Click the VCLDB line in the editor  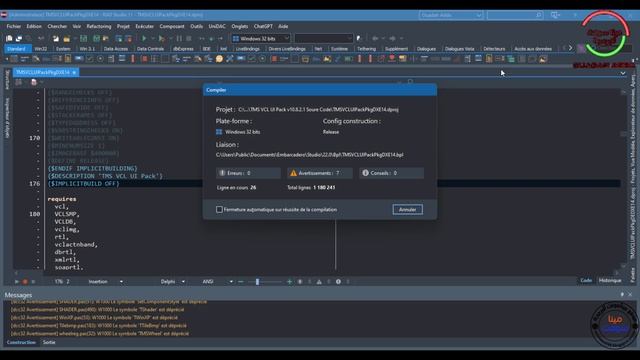point(65,222)
